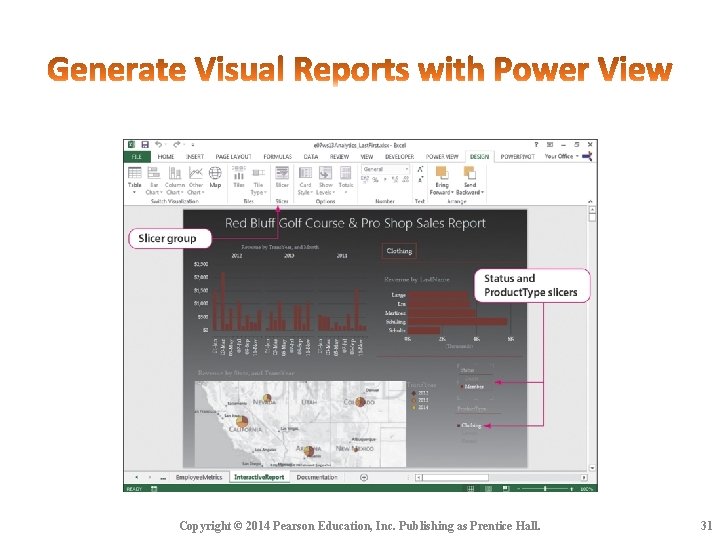Go to previous sheet tab arrow

point(136,478)
